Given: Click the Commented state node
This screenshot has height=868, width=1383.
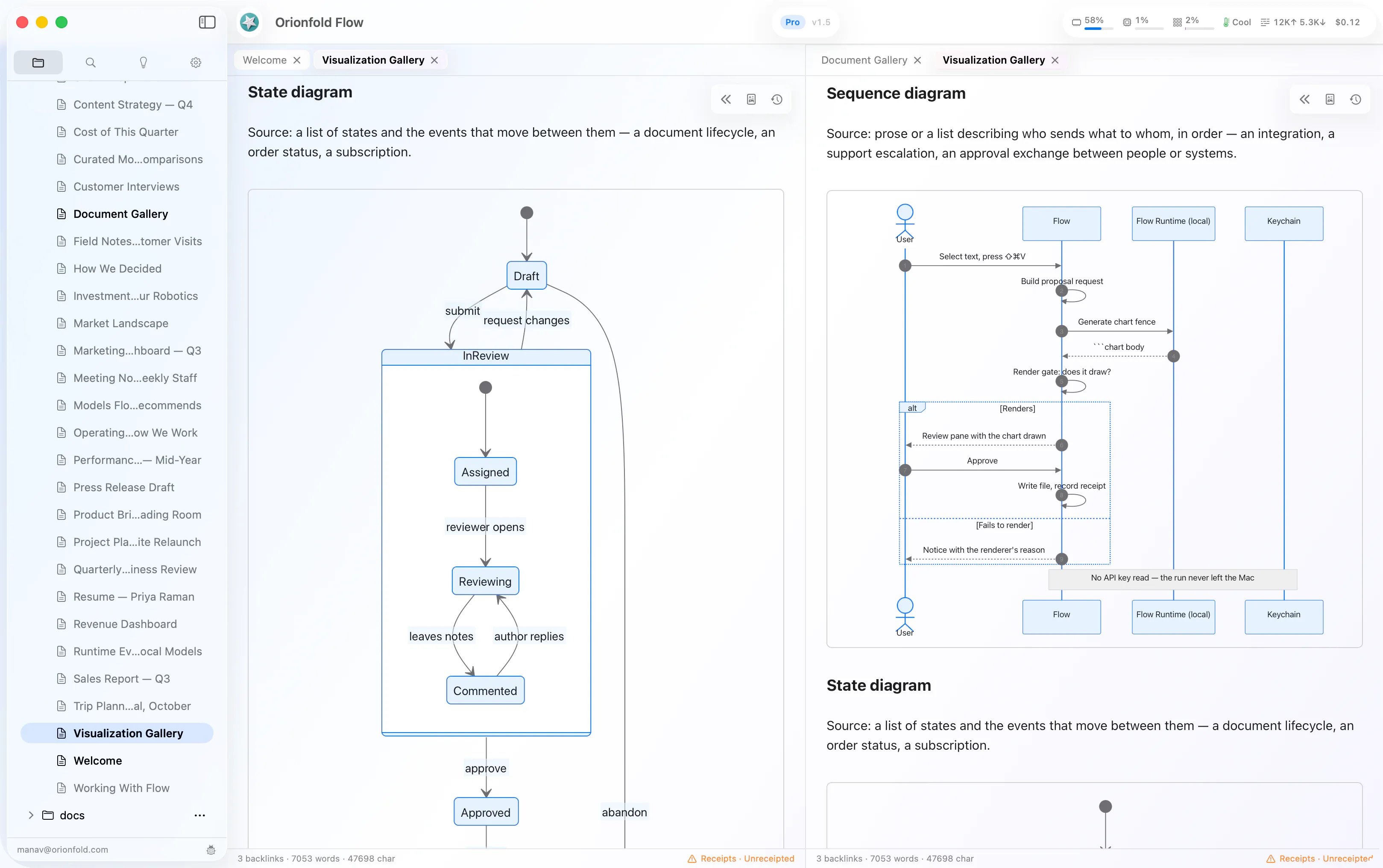Looking at the screenshot, I should pyautogui.click(x=486, y=691).
